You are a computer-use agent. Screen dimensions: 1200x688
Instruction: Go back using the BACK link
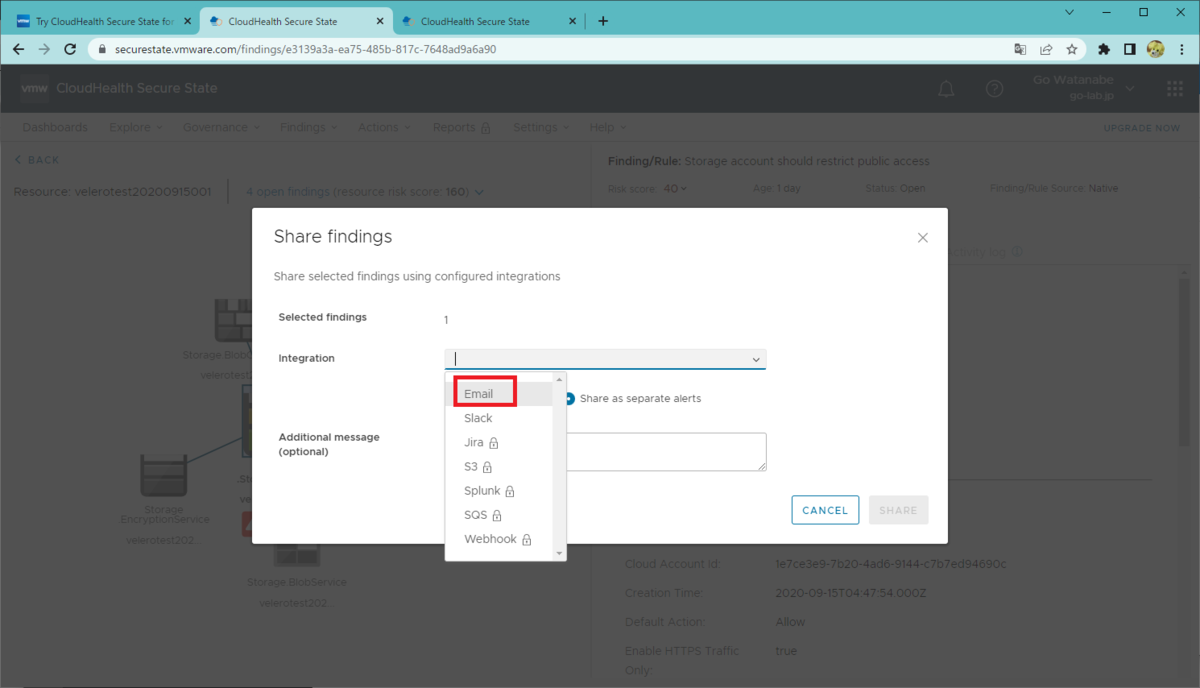(x=37, y=160)
